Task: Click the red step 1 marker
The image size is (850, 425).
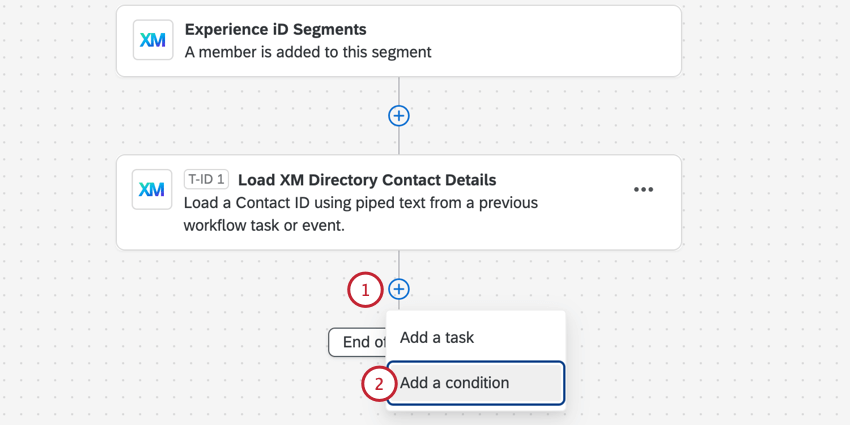Action: (x=365, y=290)
